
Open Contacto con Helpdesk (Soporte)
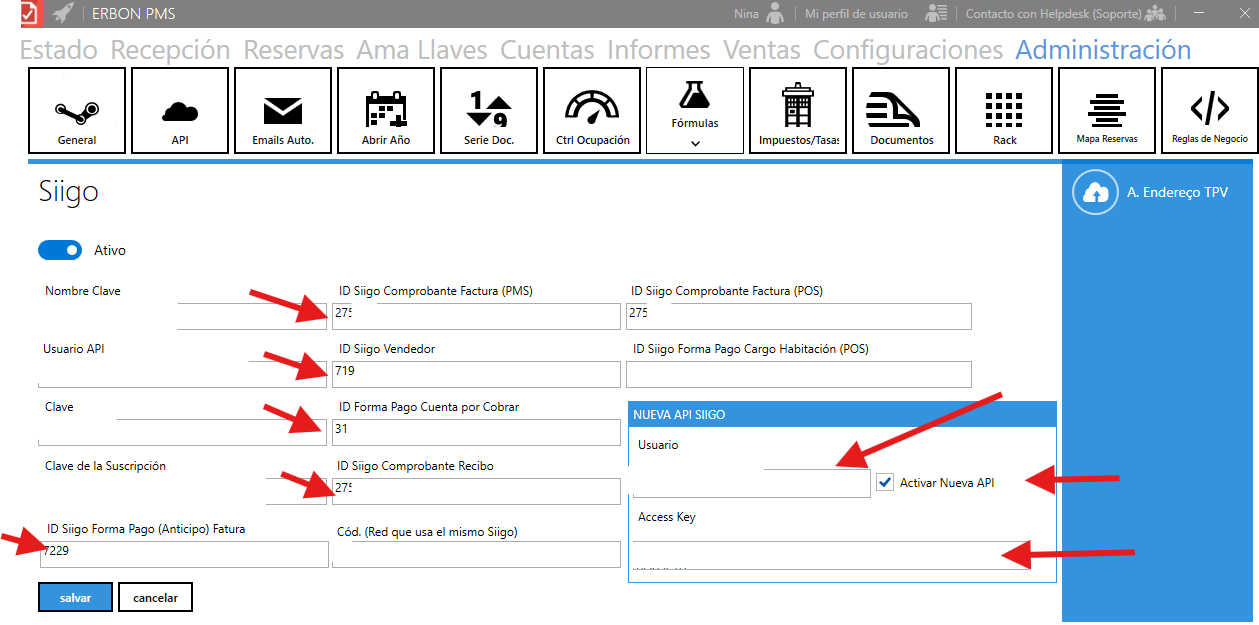tap(1054, 14)
